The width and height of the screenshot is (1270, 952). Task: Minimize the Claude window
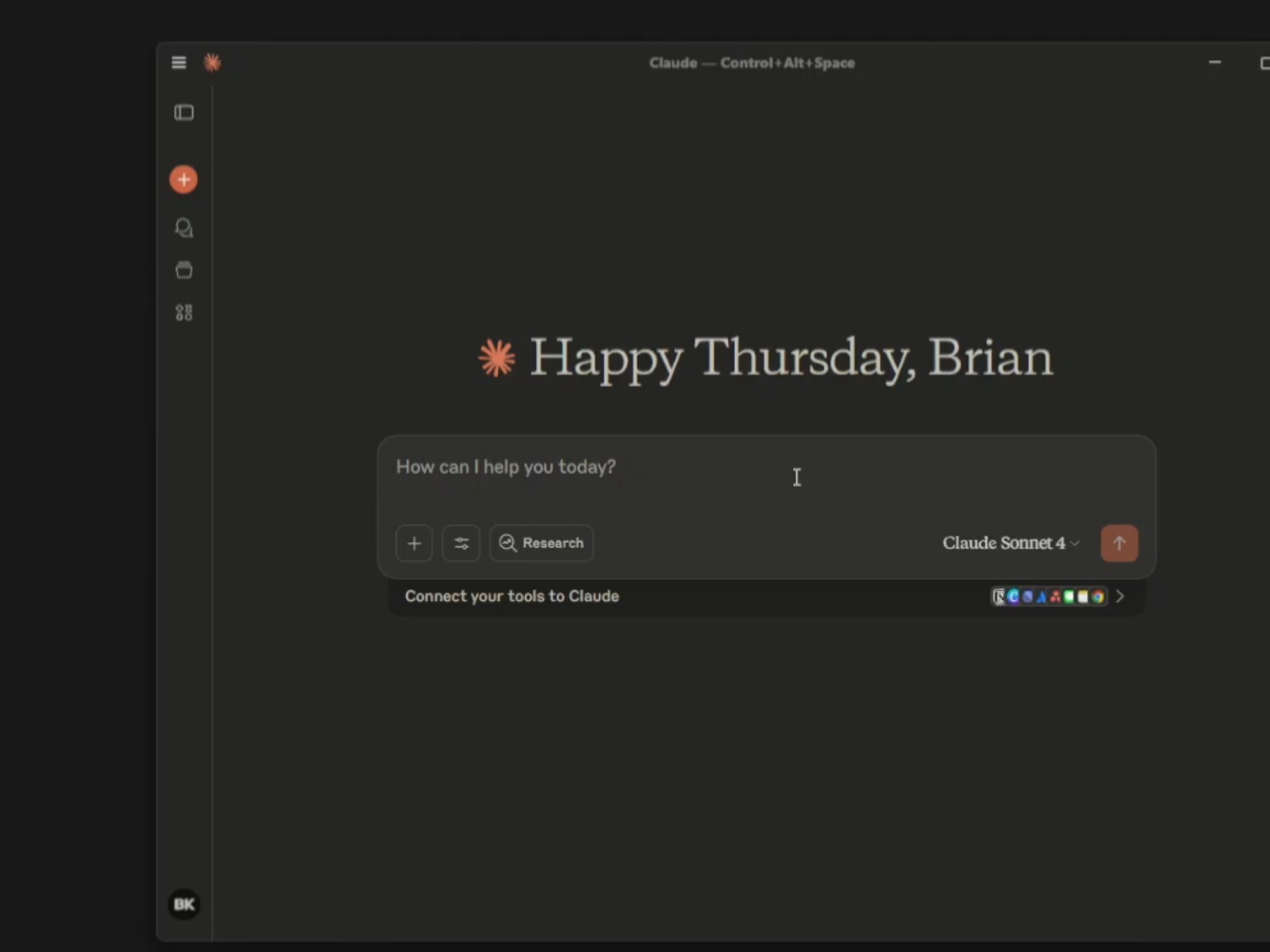[x=1214, y=63]
